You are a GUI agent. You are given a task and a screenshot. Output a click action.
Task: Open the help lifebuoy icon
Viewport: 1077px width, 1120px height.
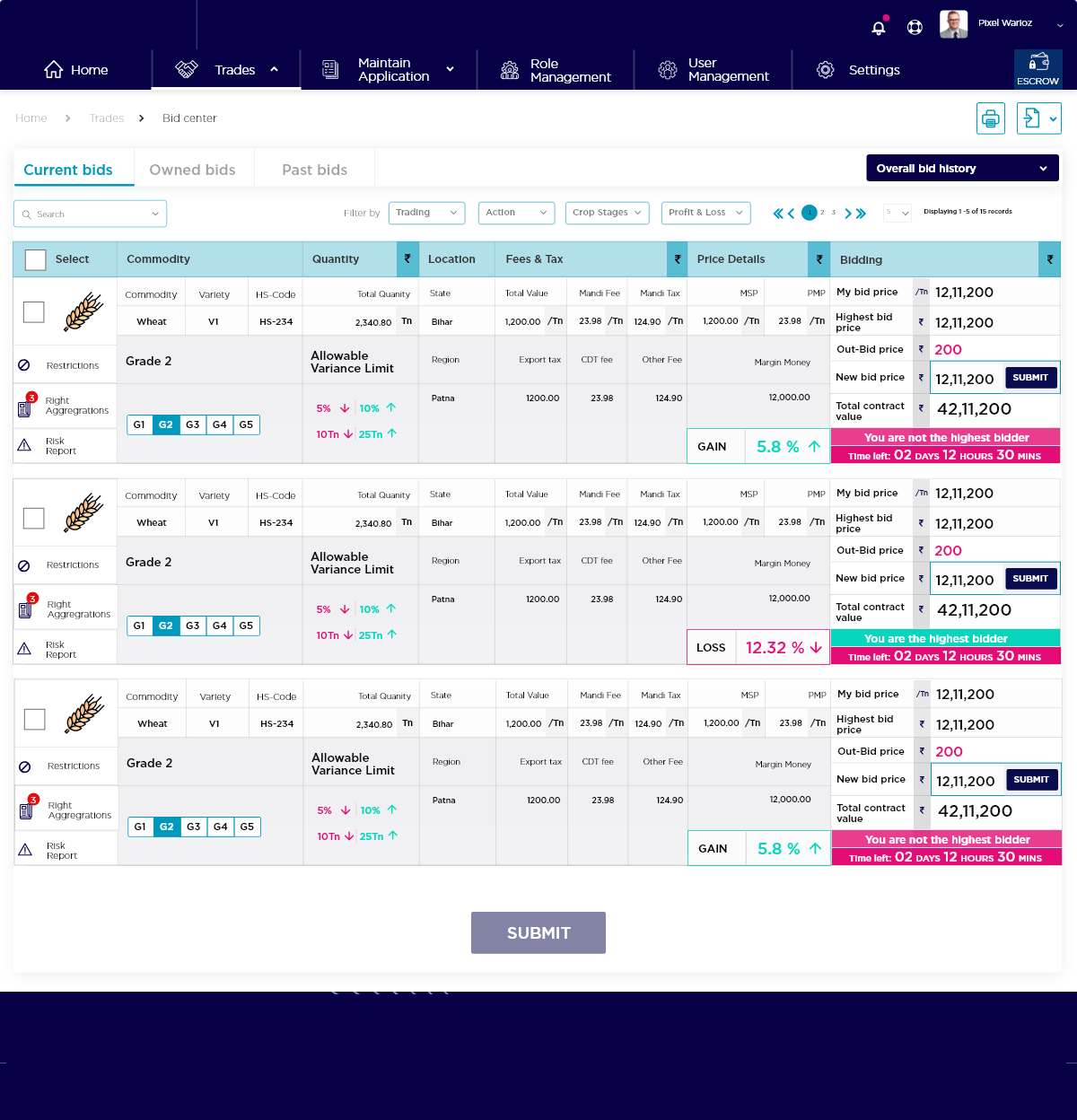[915, 27]
